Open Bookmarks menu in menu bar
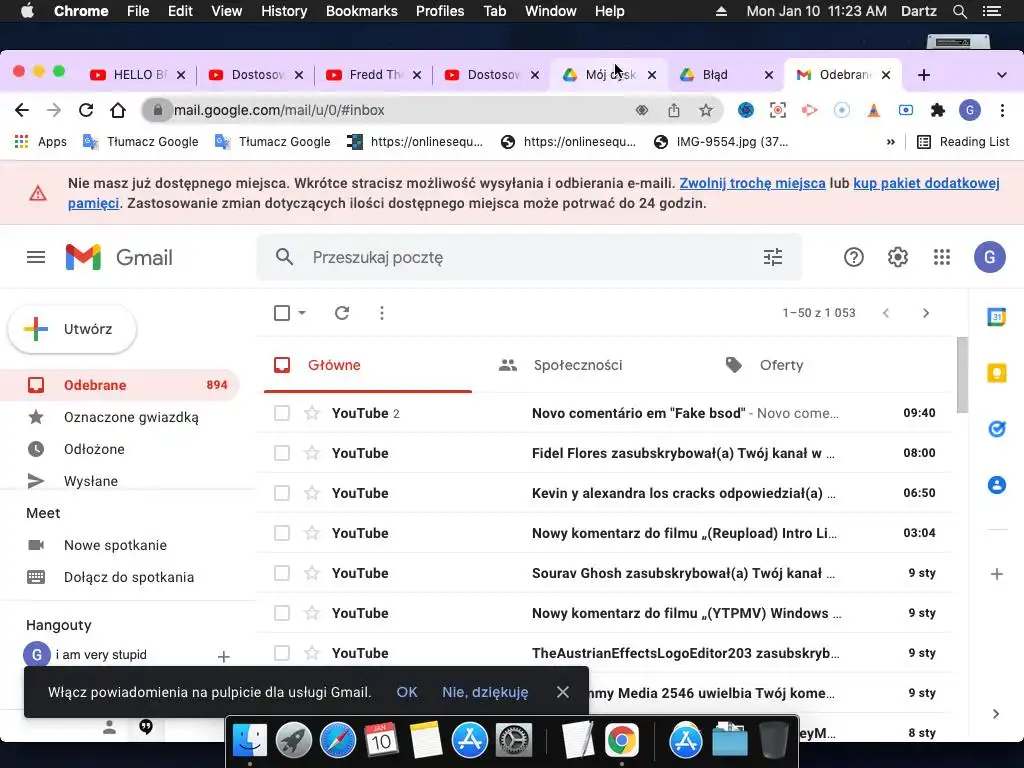The height and width of the screenshot is (768, 1024). (362, 11)
